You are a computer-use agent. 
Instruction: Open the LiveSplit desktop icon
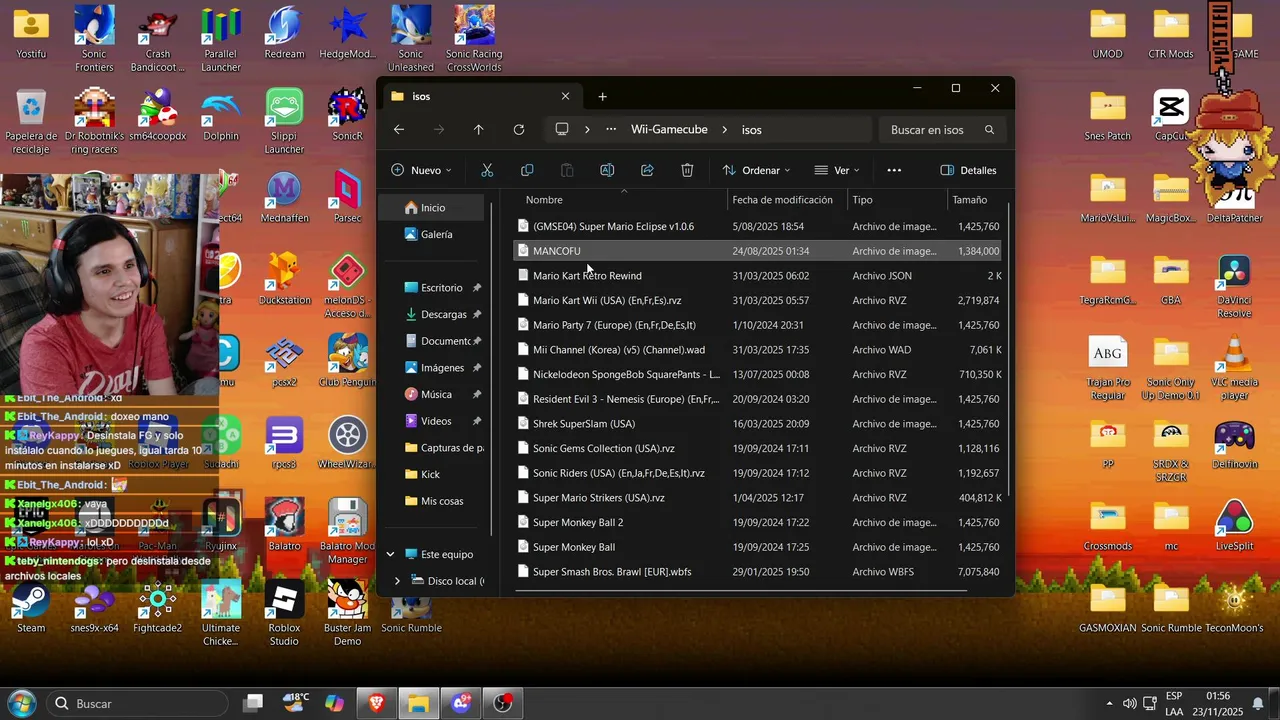1234,526
